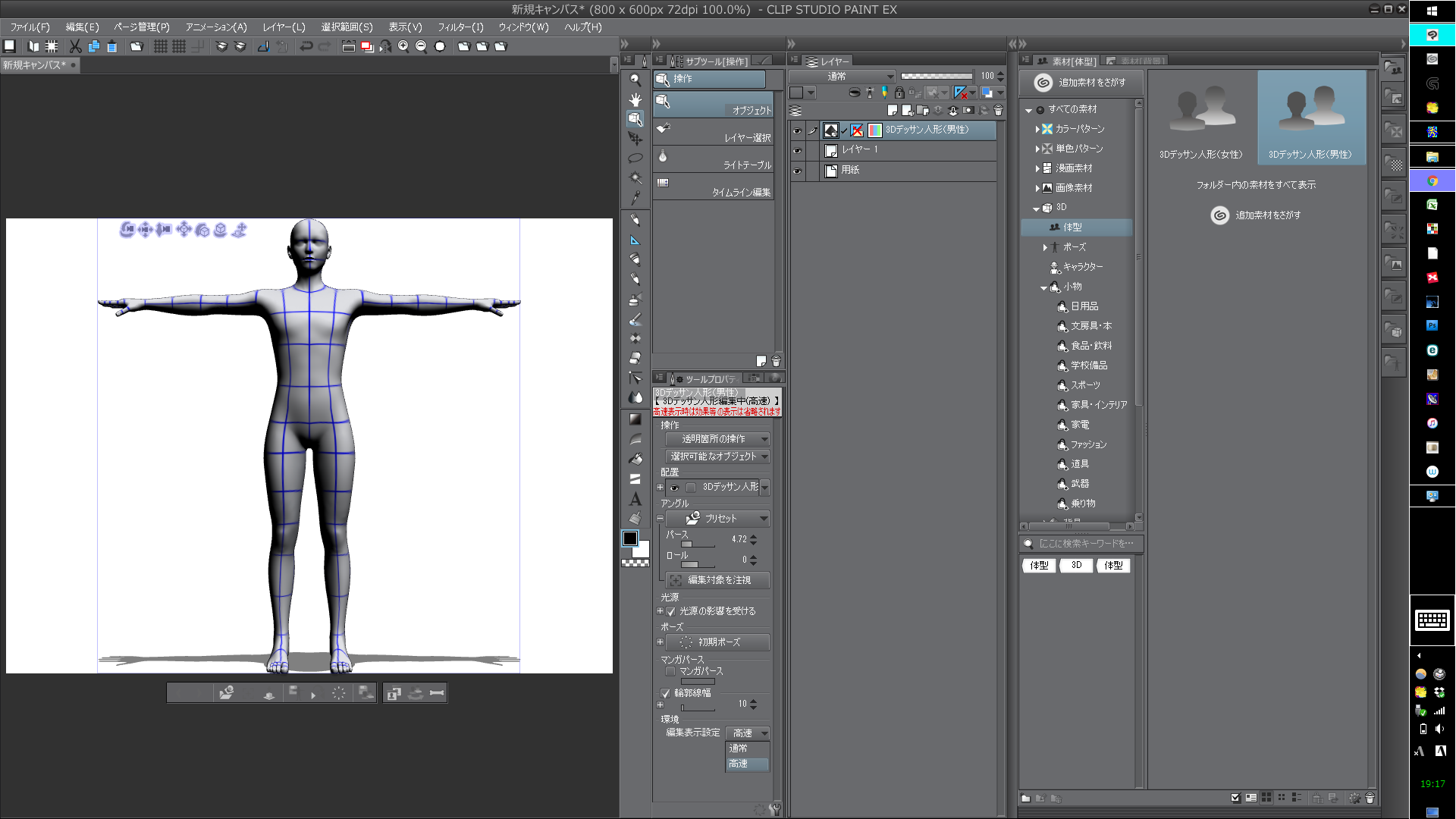
Task: Click the layer opacity slider
Action: click(937, 76)
